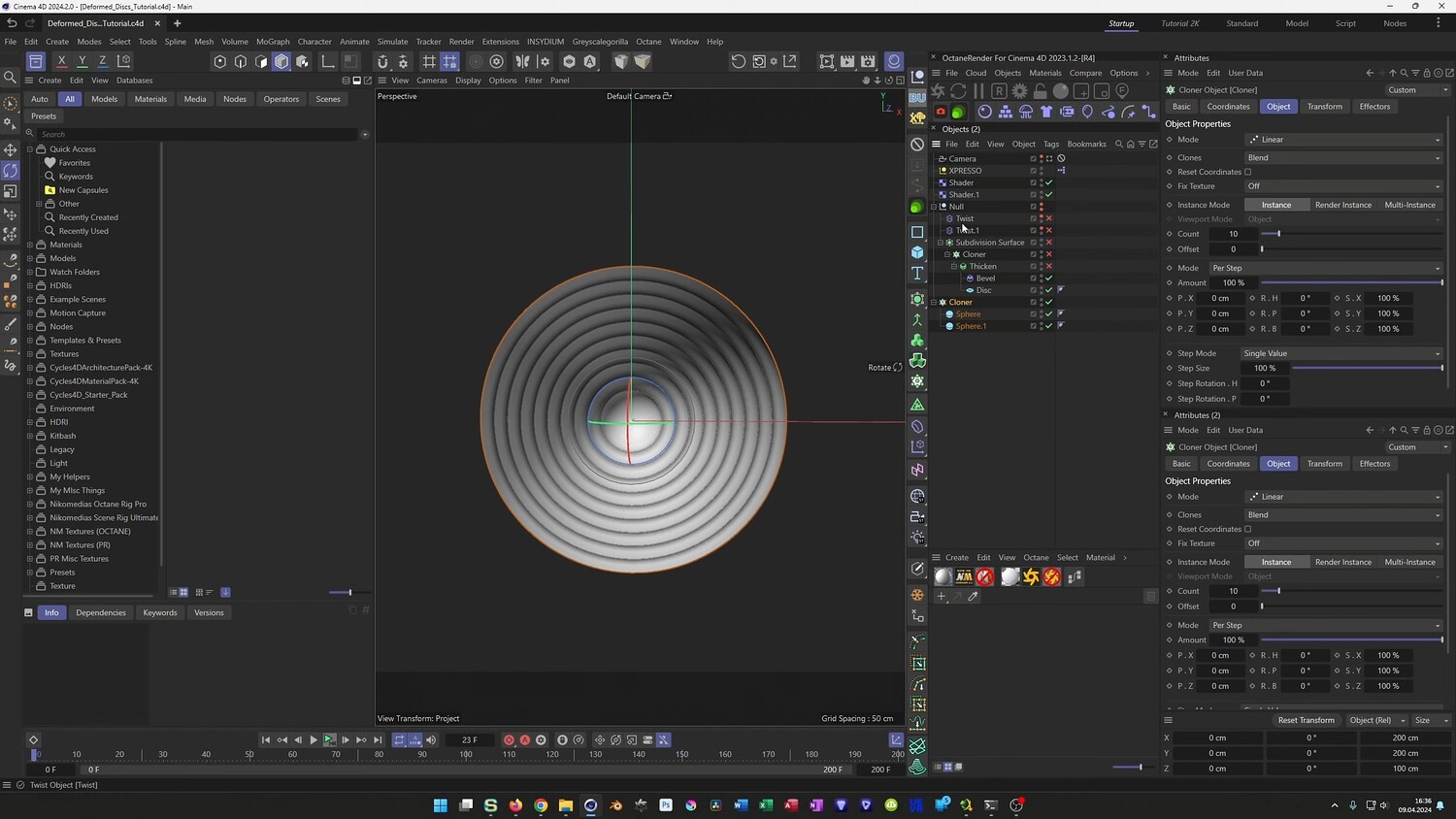Viewport: 1456px width, 819px height.
Task: Open the Step Mode Single Value dropdown
Action: click(x=1341, y=353)
